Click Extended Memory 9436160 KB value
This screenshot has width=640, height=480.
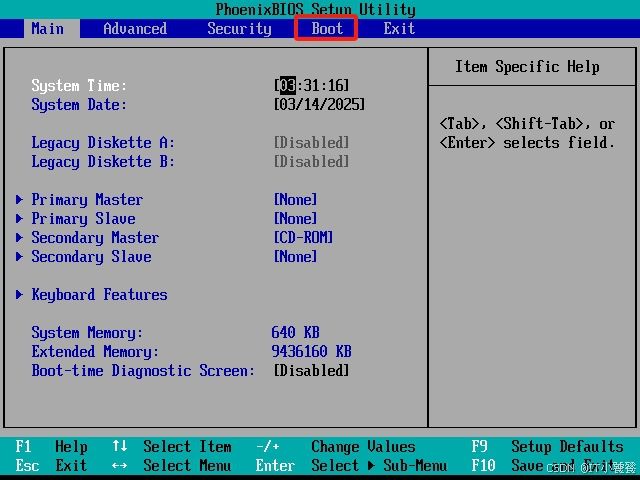tap(311, 351)
